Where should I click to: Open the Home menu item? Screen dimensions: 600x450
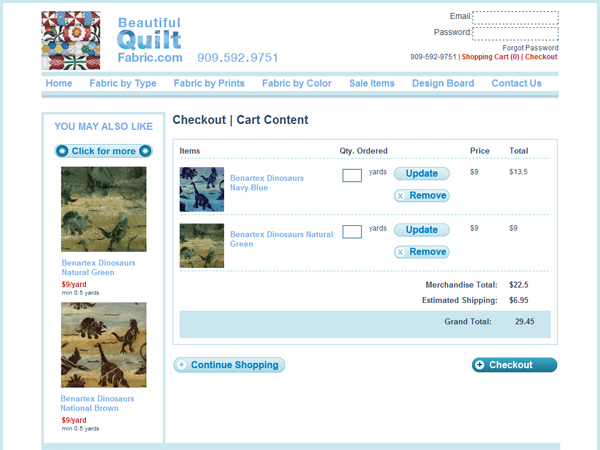point(59,83)
